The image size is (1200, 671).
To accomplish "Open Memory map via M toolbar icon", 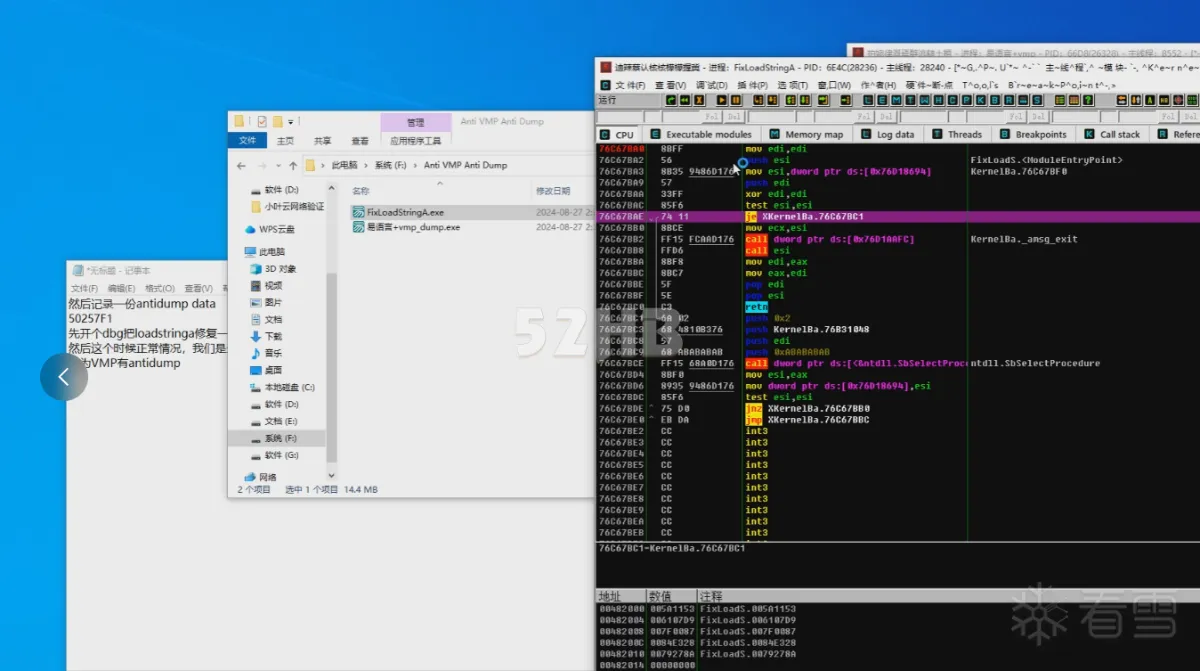I will coord(895,100).
